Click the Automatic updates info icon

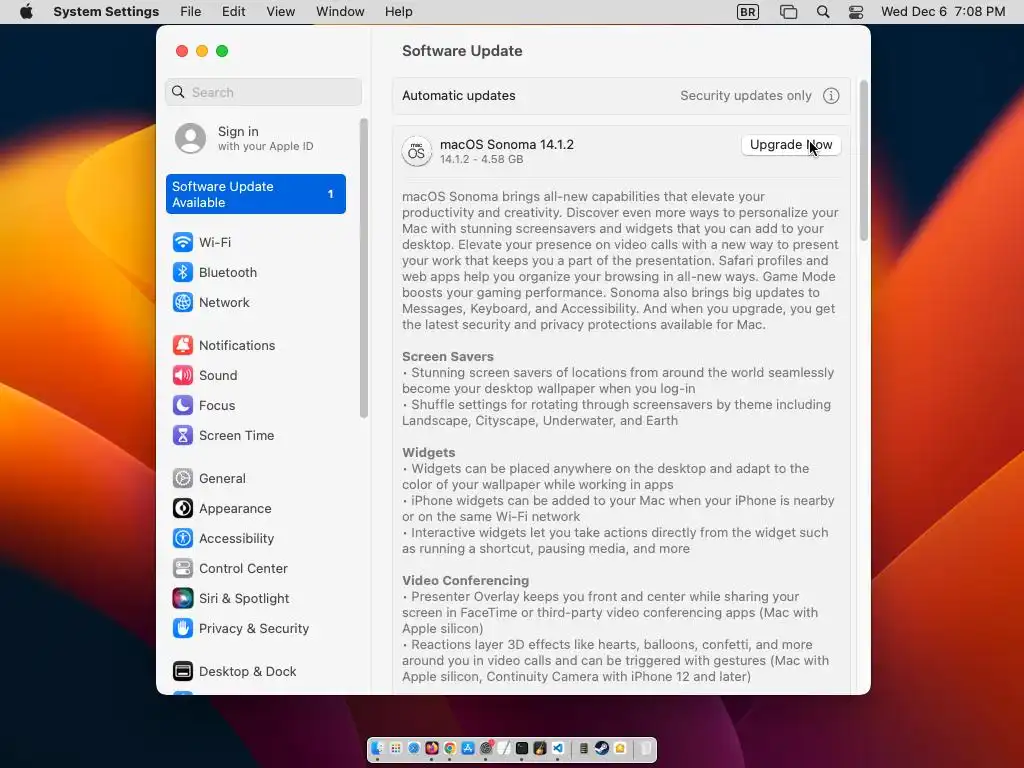831,96
